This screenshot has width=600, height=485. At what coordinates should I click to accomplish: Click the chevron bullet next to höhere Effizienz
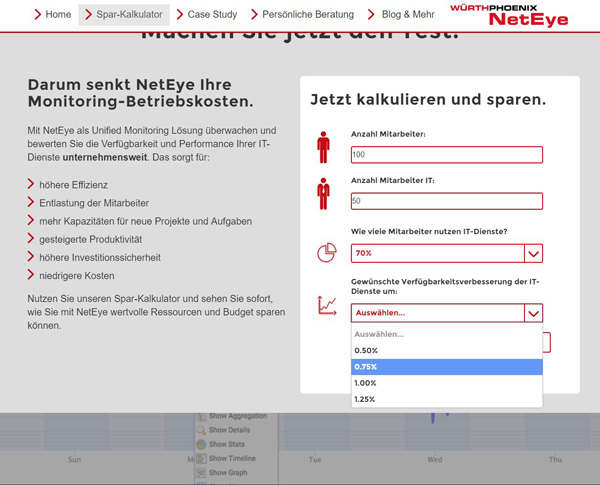point(31,184)
